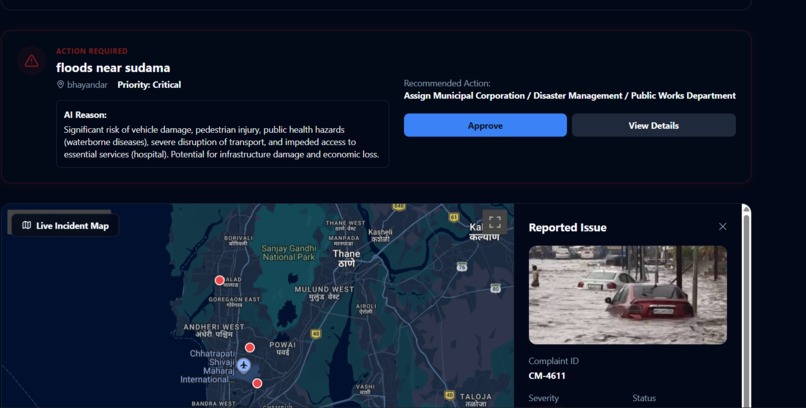The height and width of the screenshot is (408, 806).
Task: Click the Status field label
Action: [644, 398]
